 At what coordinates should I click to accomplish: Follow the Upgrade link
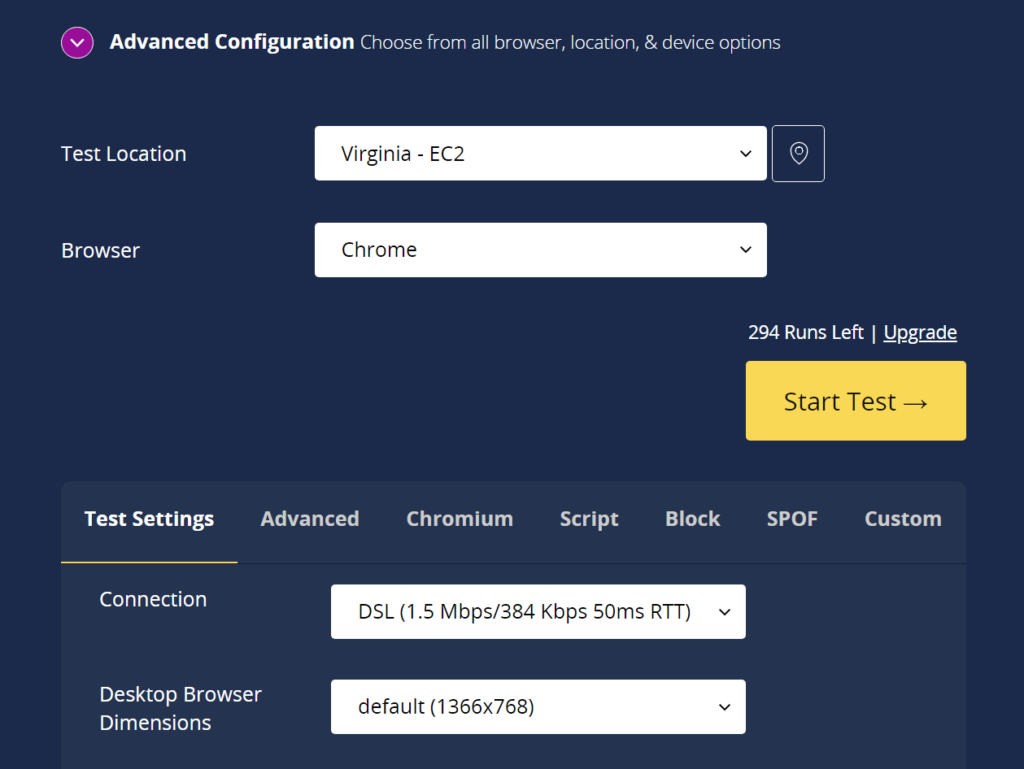[x=920, y=333]
